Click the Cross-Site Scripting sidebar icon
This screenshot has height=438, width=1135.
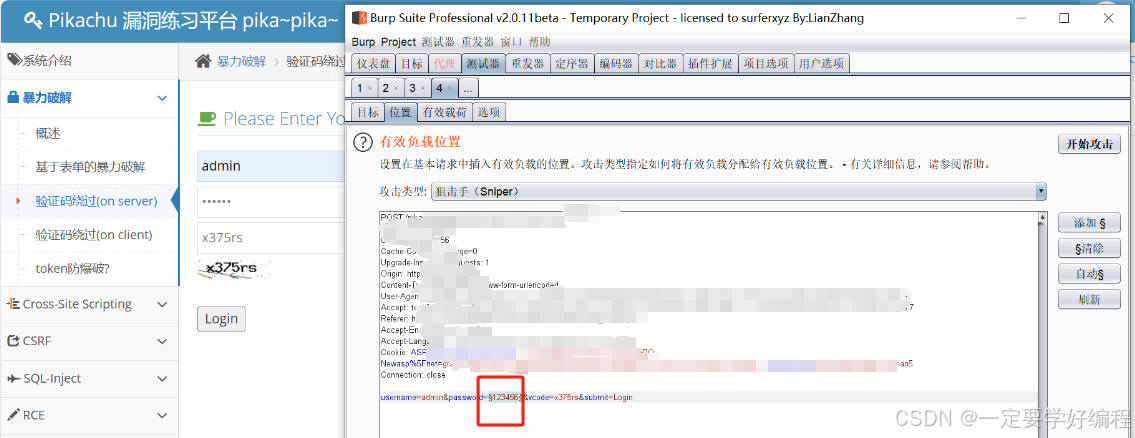click(x=13, y=304)
